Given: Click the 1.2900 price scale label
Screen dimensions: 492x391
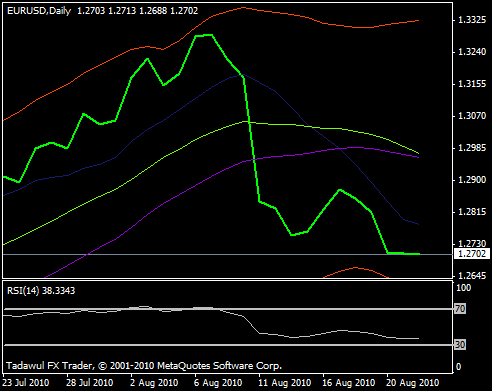Looking at the screenshot, I should tap(472, 180).
